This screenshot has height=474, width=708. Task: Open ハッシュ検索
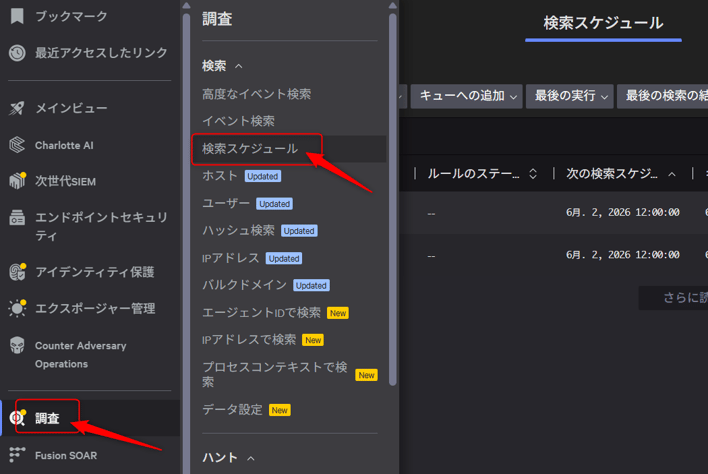point(238,230)
